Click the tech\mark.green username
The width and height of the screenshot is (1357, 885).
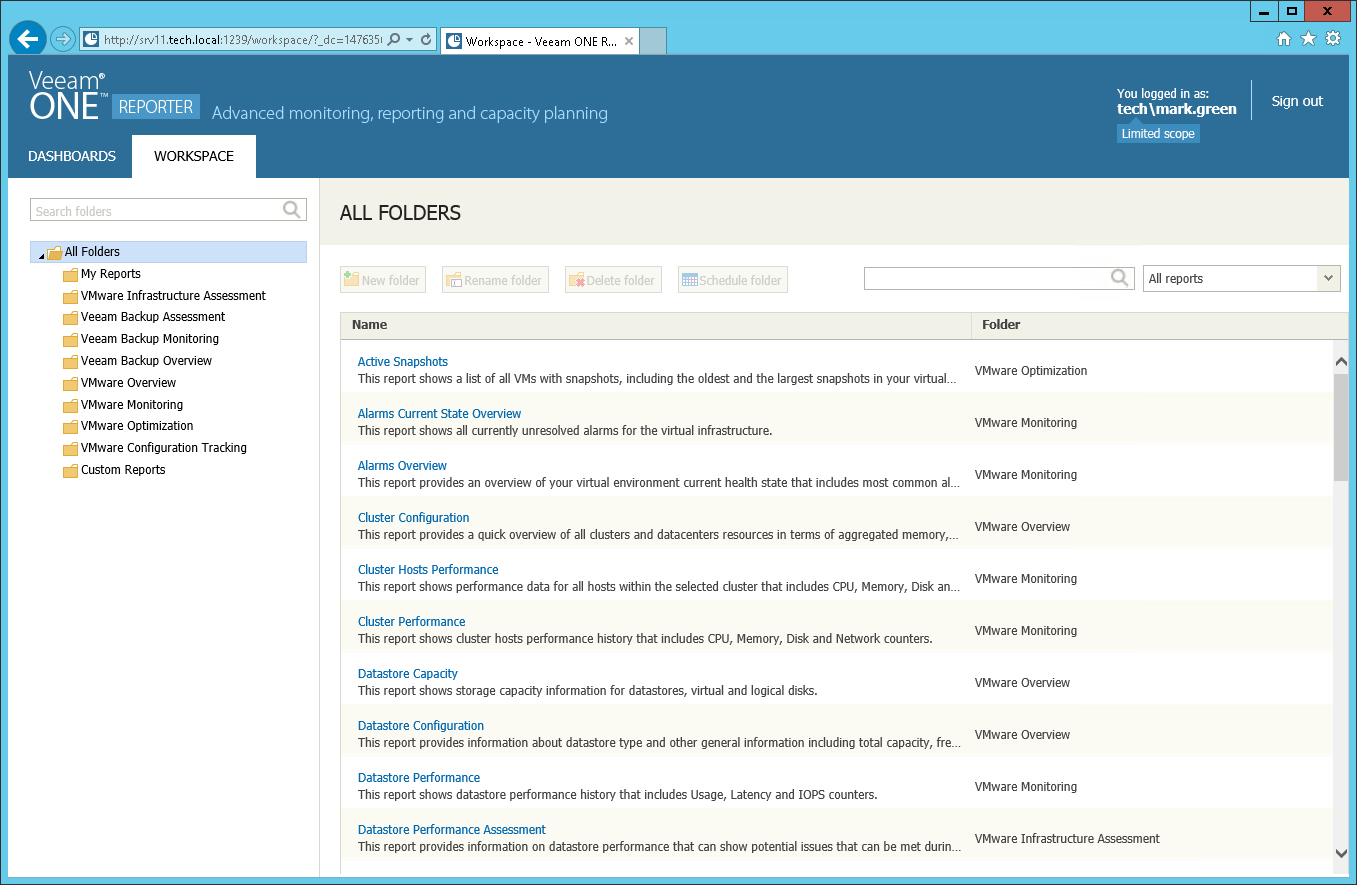click(1176, 109)
